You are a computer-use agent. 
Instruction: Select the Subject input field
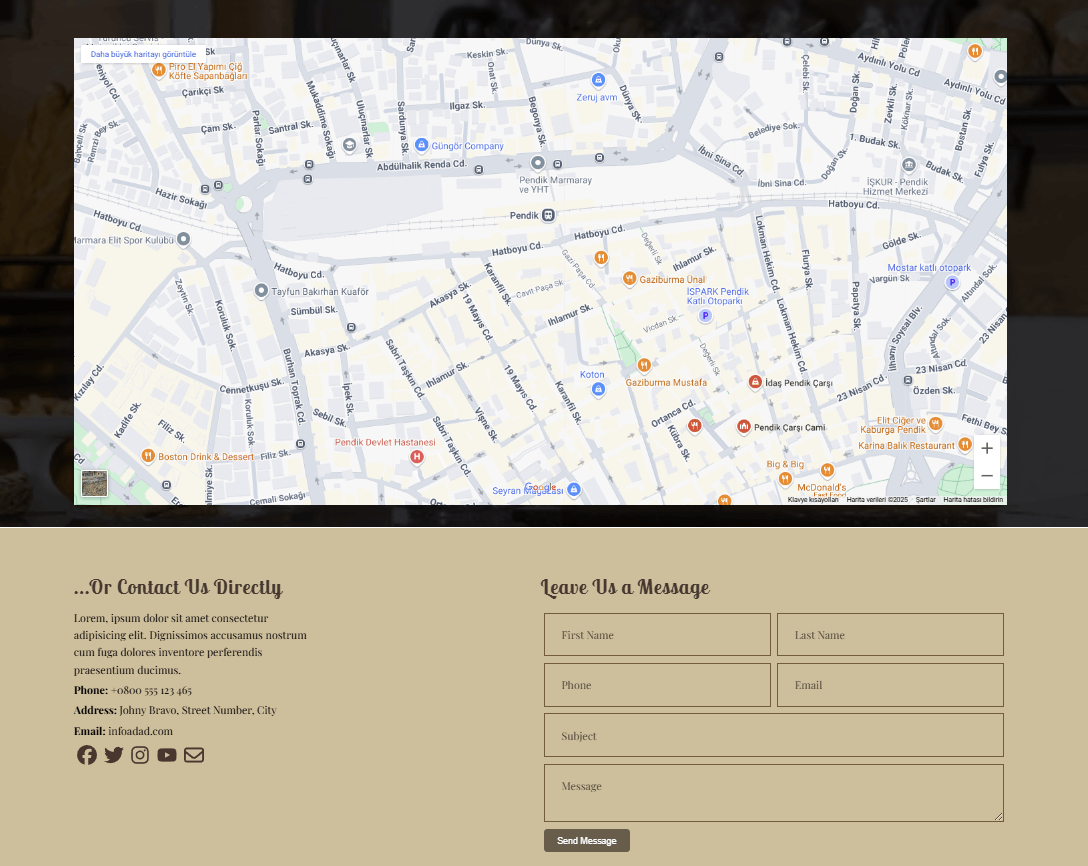pyautogui.click(x=774, y=736)
